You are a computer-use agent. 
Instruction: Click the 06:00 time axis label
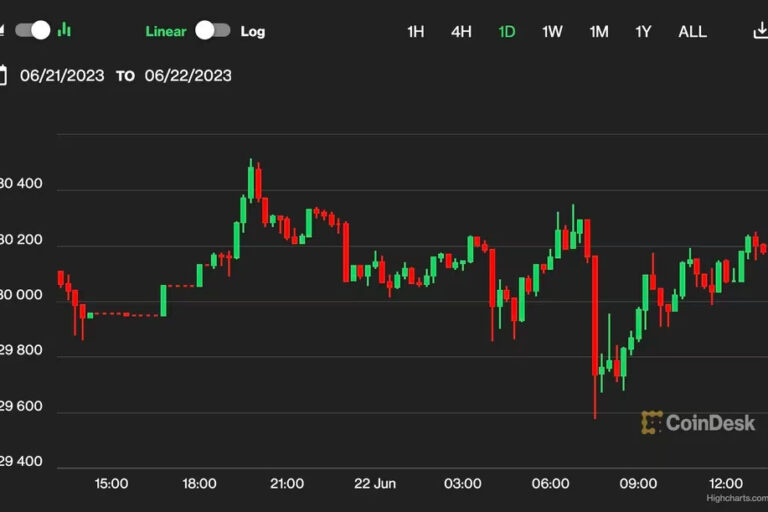(551, 484)
